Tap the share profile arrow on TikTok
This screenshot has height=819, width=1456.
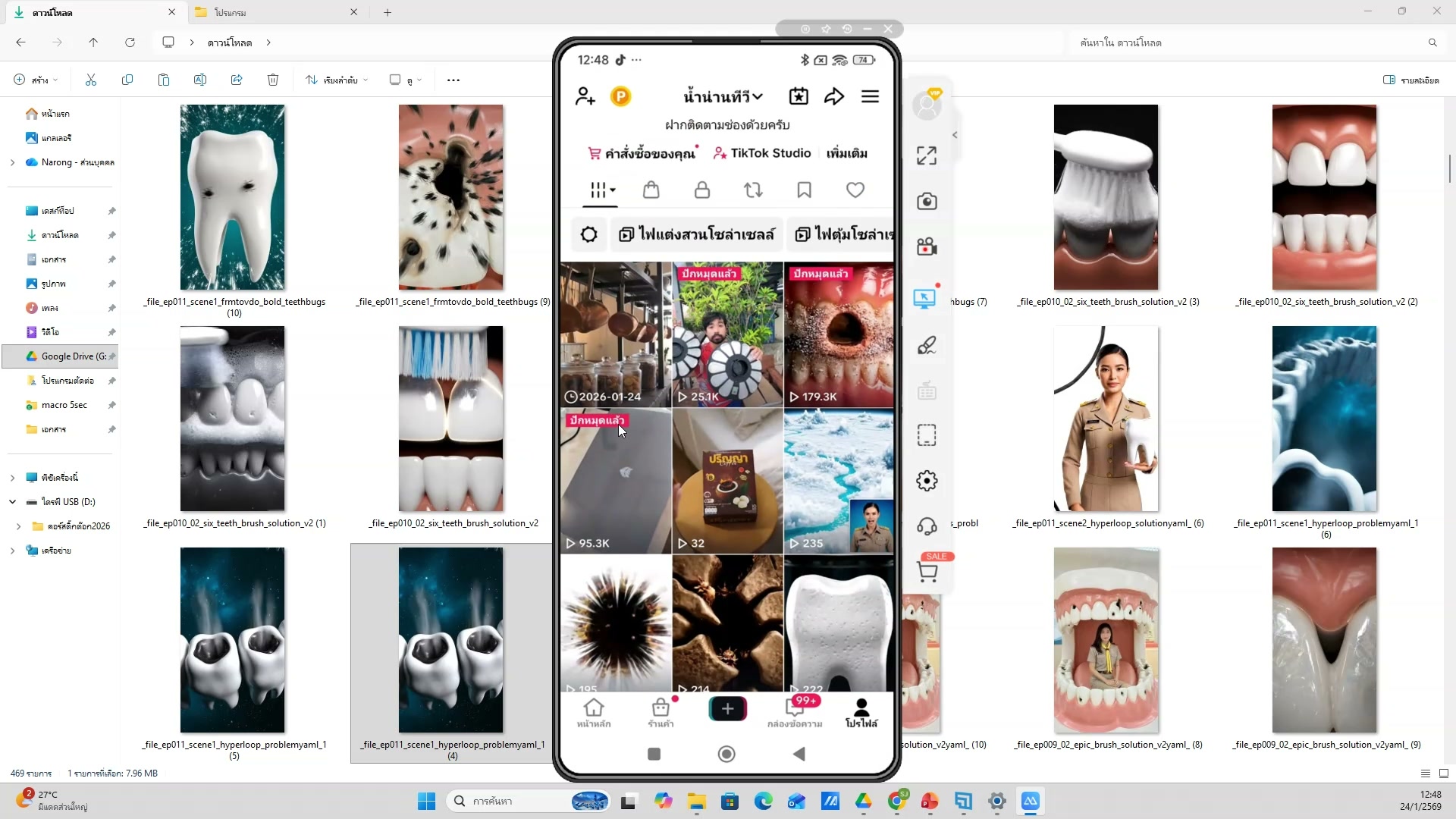[834, 96]
